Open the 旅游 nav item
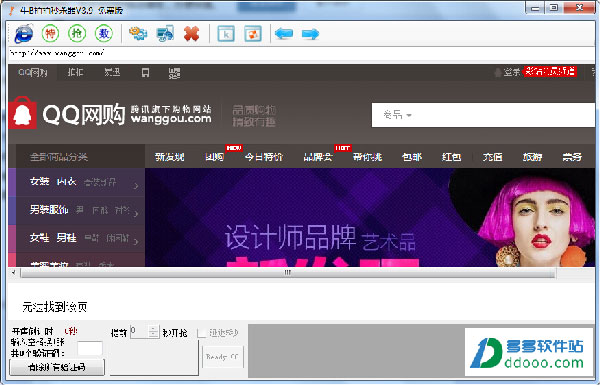 (532, 157)
